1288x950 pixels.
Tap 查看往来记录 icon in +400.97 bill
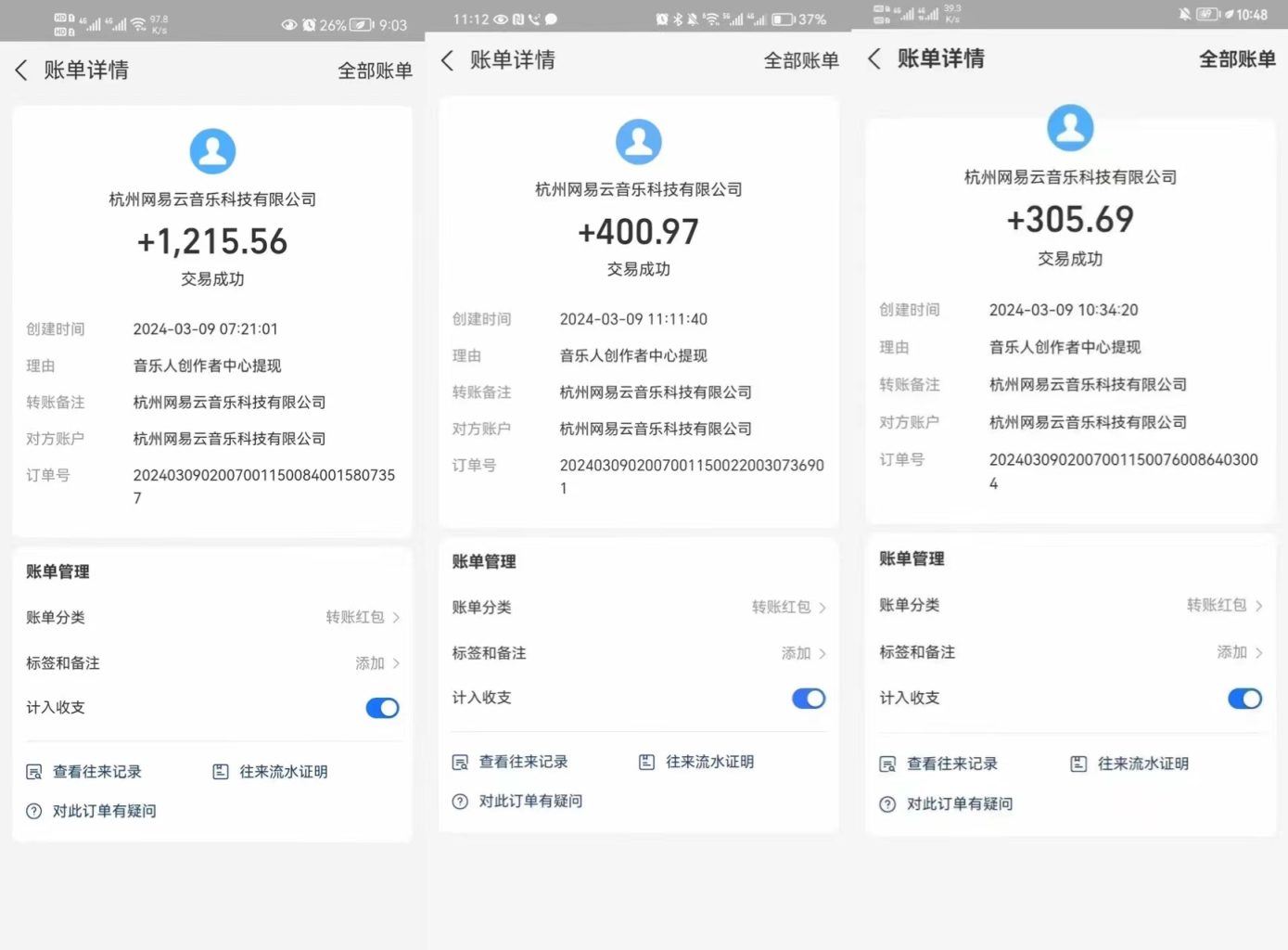pyautogui.click(x=460, y=763)
